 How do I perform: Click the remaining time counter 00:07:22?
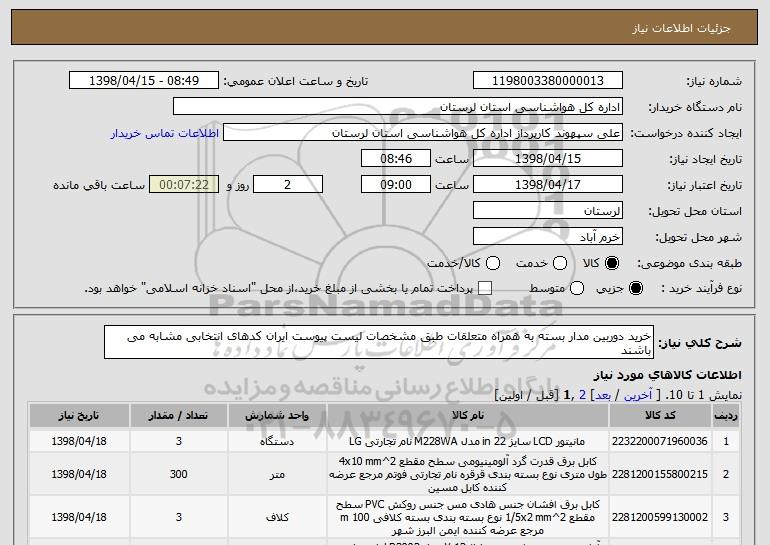pyautogui.click(x=184, y=185)
